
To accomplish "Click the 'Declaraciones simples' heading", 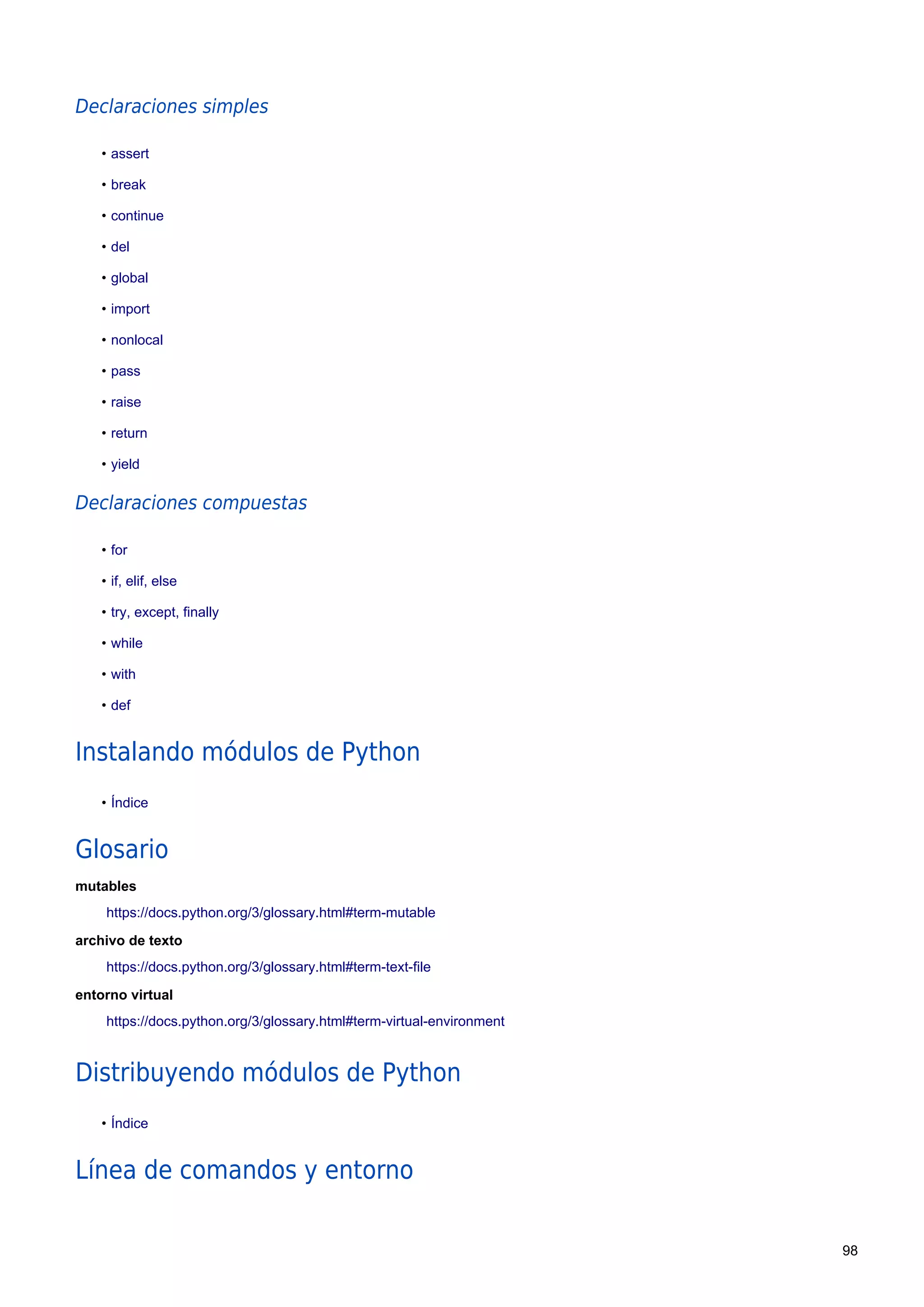I will pos(172,107).
